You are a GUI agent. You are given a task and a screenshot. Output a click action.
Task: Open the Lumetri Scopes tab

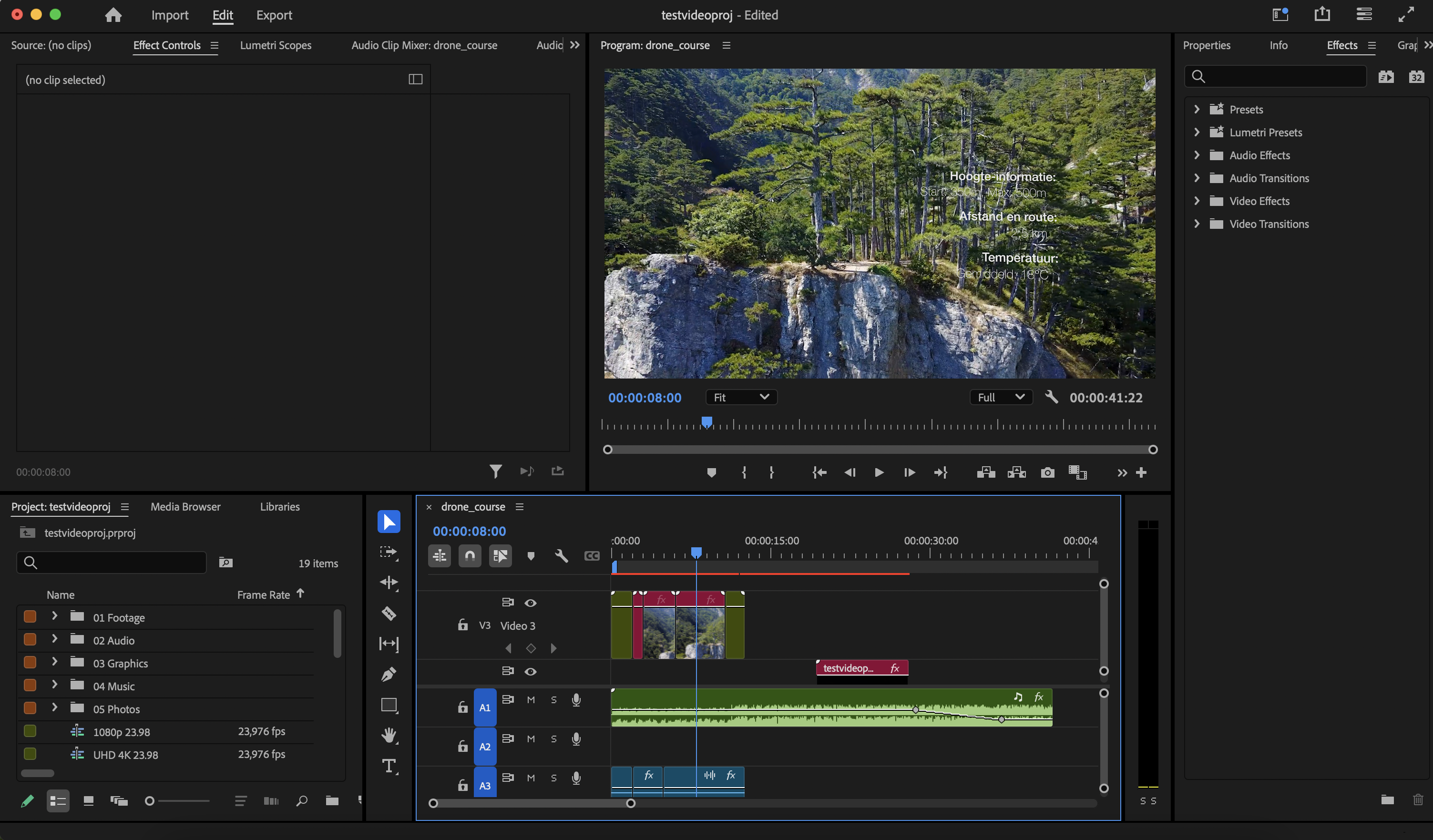276,45
